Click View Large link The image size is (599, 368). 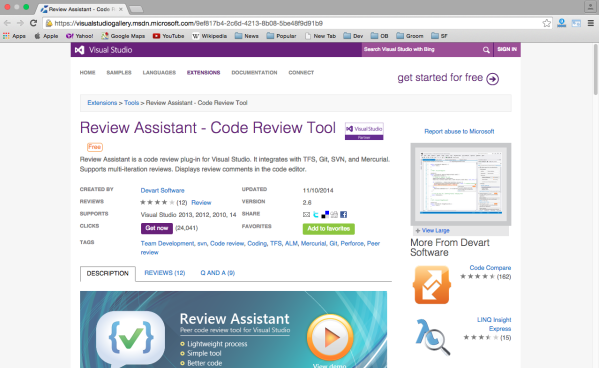[x=435, y=230]
